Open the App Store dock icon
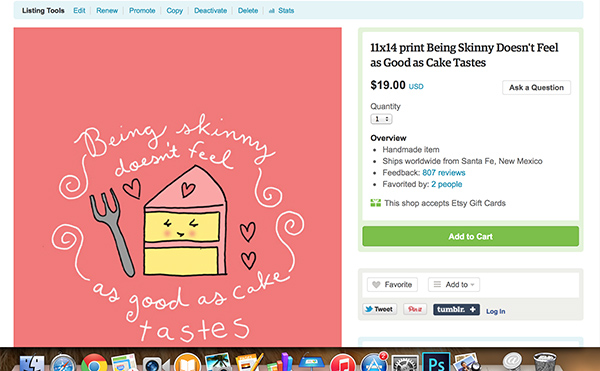 (x=374, y=362)
